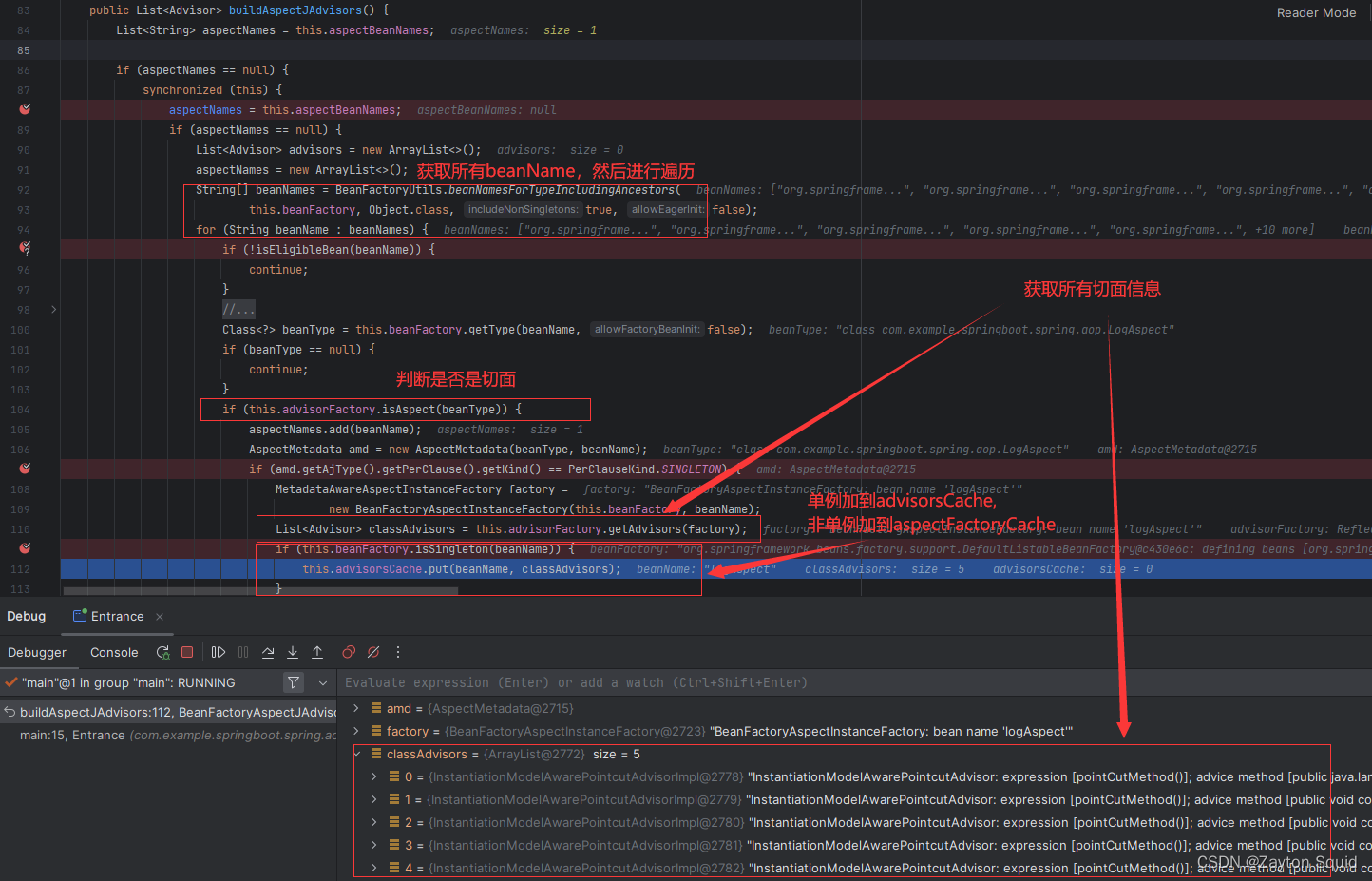Open the thread selector dropdown arrow
Image resolution: width=1372 pixels, height=881 pixels.
323,682
